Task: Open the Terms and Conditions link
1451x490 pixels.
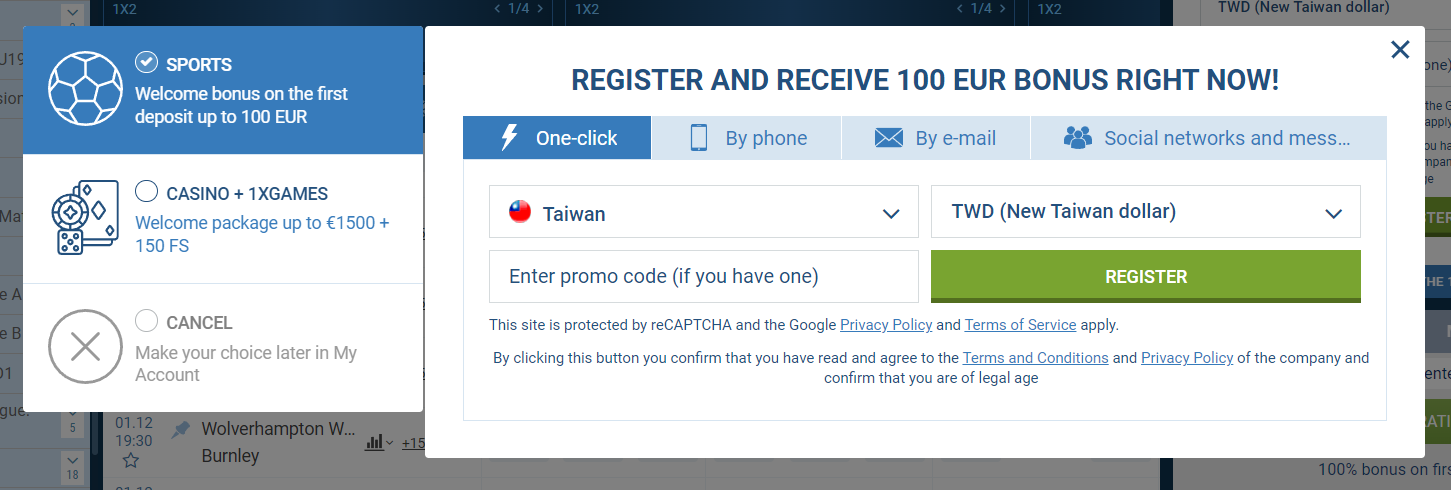Action: click(x=1035, y=358)
